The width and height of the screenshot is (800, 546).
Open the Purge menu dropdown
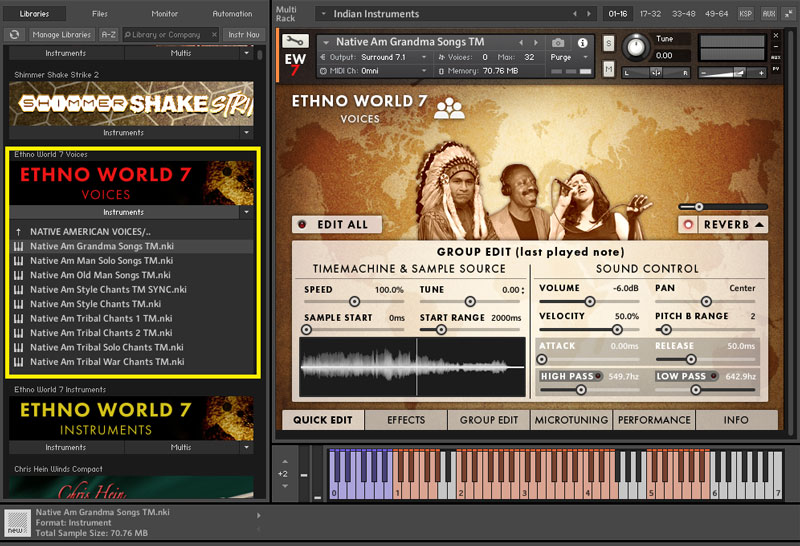click(585, 57)
